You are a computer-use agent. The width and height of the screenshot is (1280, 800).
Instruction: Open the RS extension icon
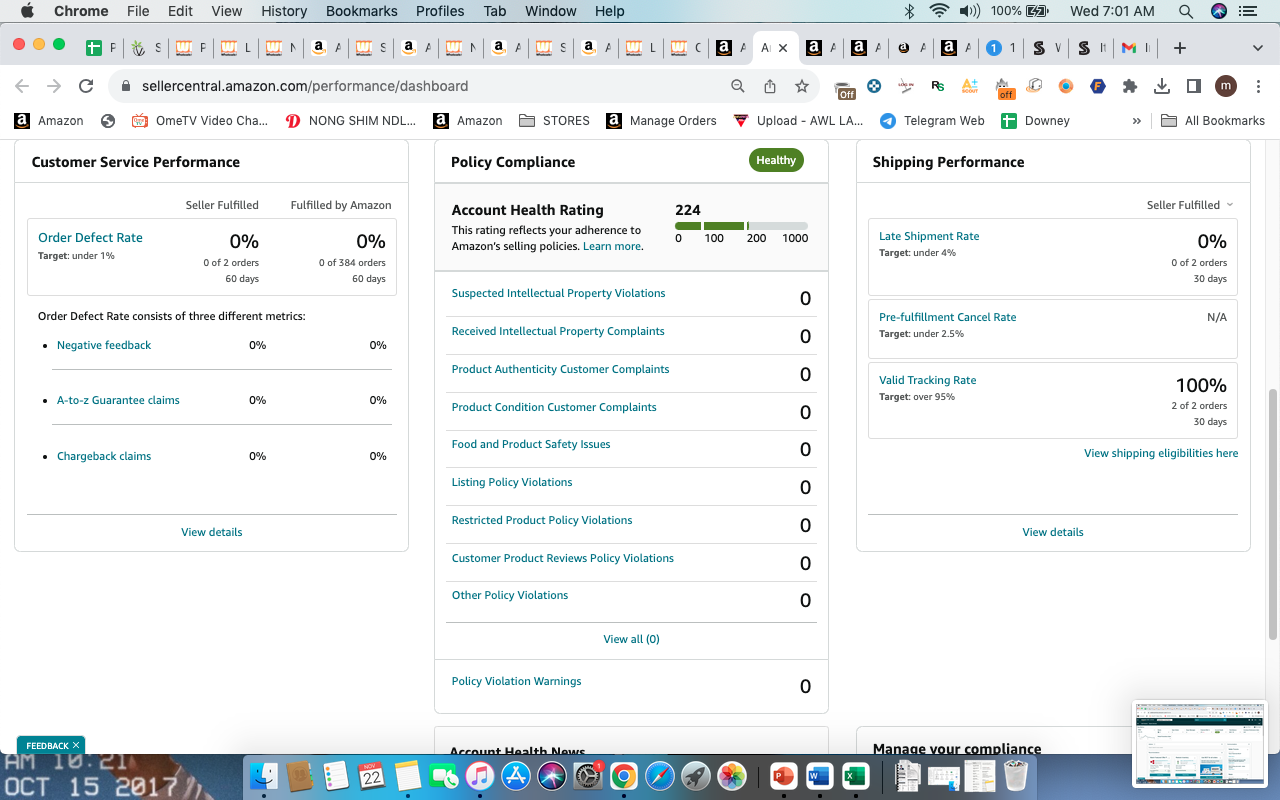point(937,86)
